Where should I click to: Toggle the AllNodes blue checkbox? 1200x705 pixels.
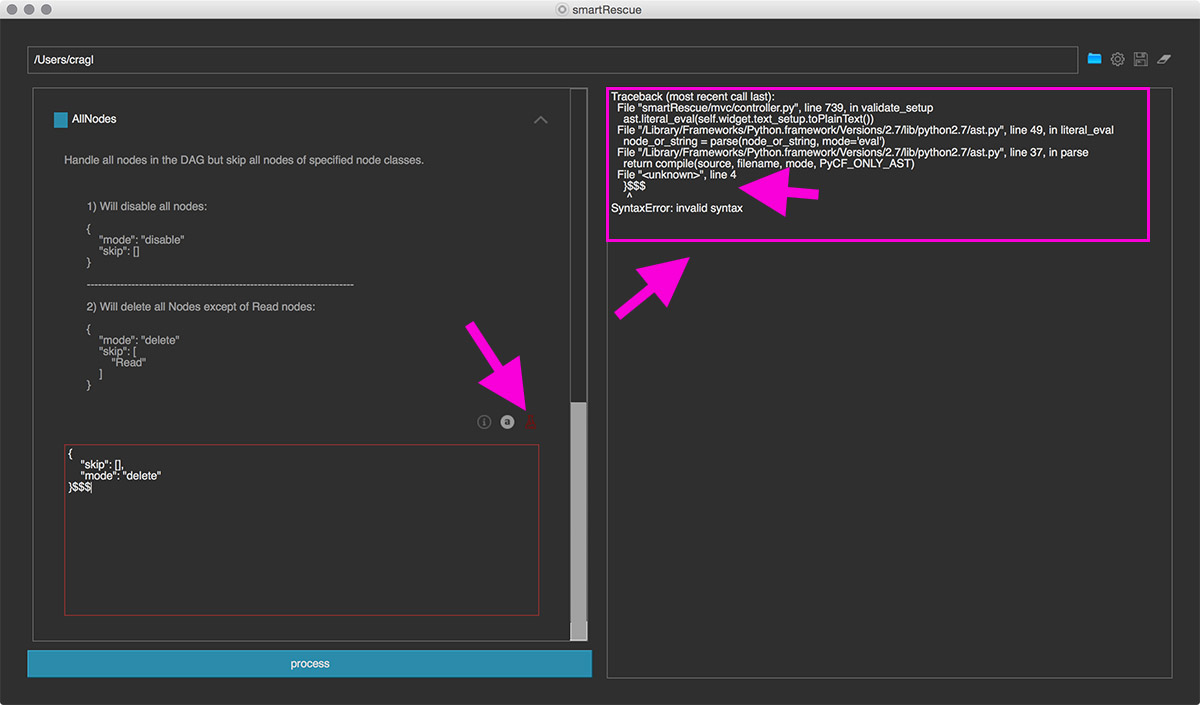pyautogui.click(x=61, y=120)
